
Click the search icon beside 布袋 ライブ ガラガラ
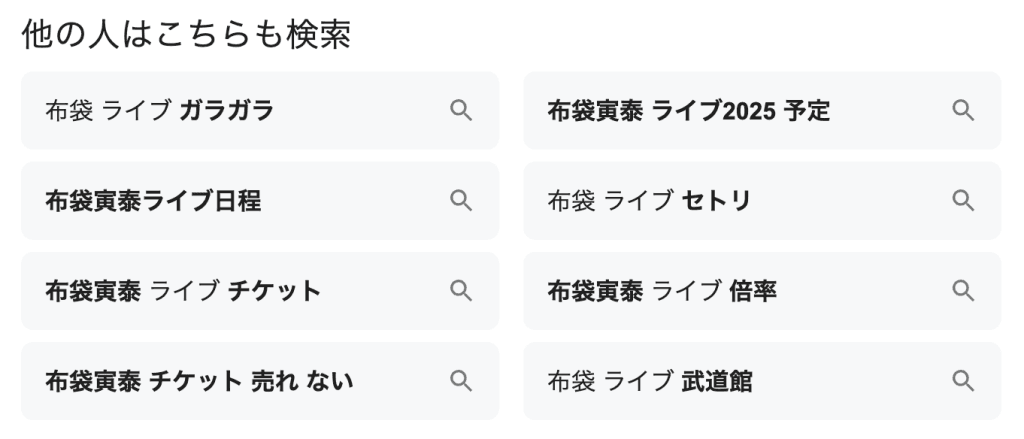click(x=460, y=111)
